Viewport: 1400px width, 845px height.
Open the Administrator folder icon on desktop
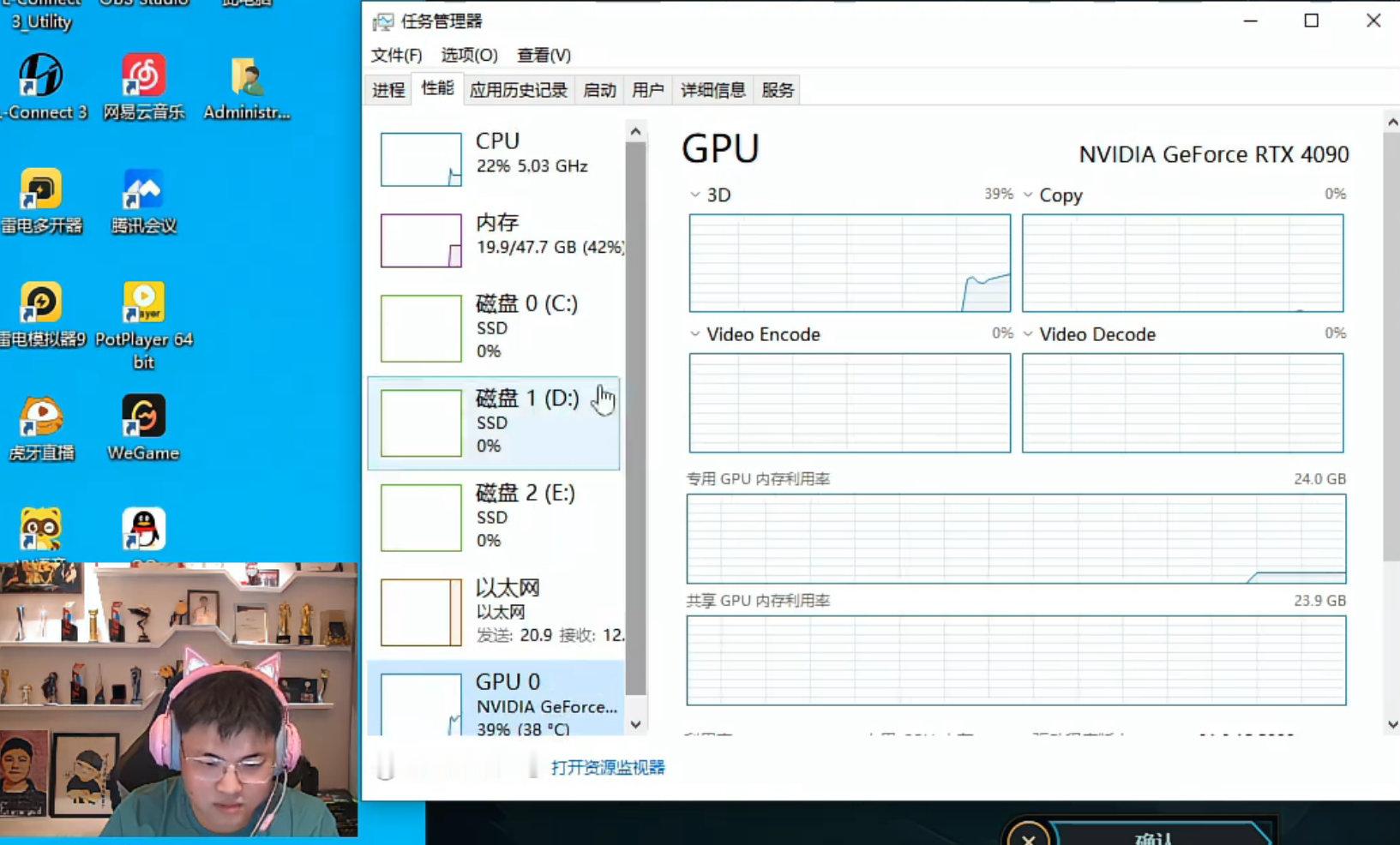(247, 87)
